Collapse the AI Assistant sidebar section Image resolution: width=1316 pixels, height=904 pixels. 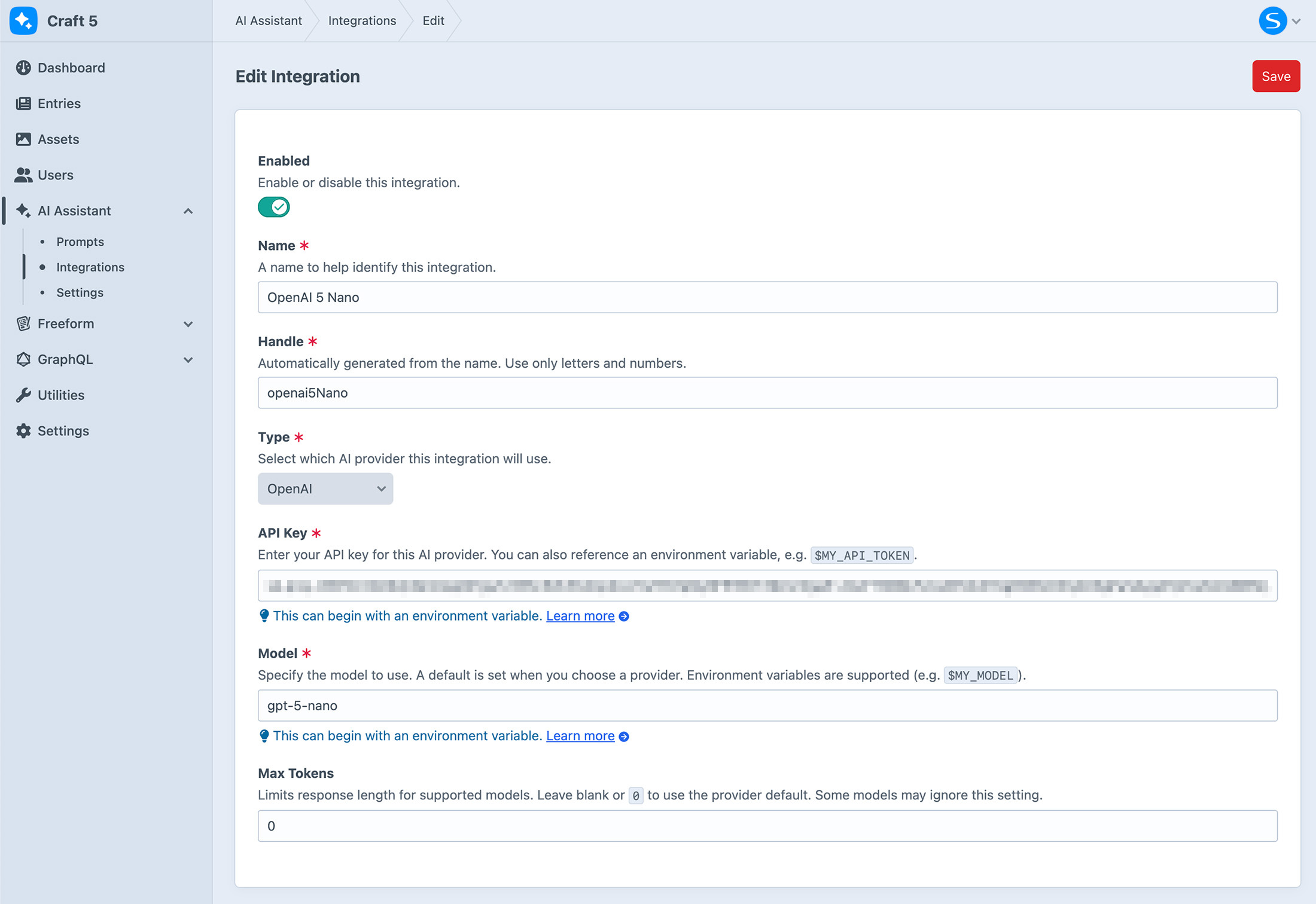(x=188, y=211)
